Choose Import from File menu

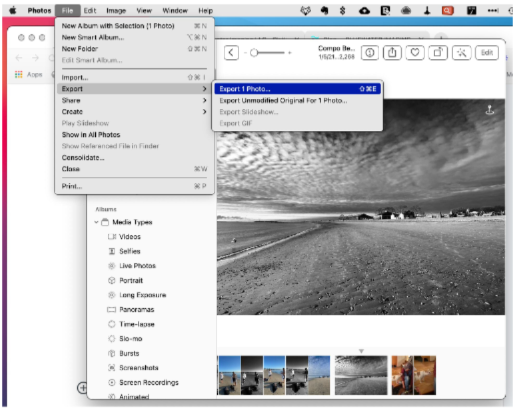[x=134, y=77]
